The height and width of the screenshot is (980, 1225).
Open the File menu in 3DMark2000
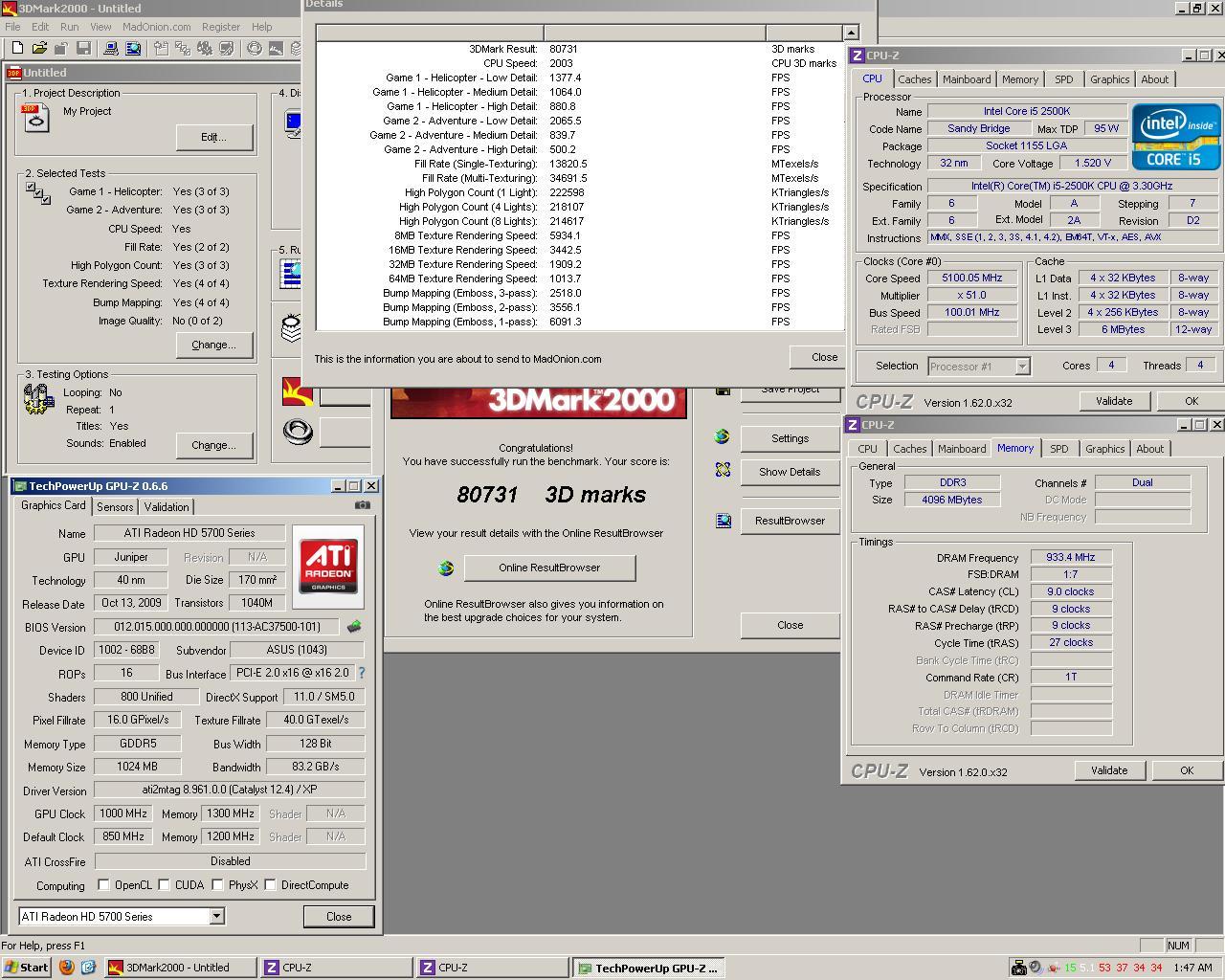click(x=13, y=27)
